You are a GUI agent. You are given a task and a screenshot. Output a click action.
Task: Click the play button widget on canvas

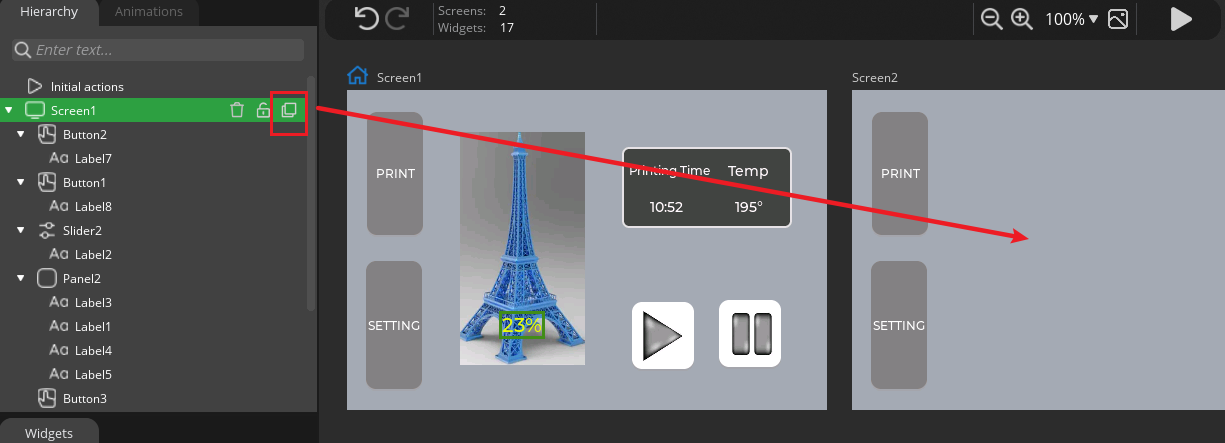pyautogui.click(x=663, y=335)
